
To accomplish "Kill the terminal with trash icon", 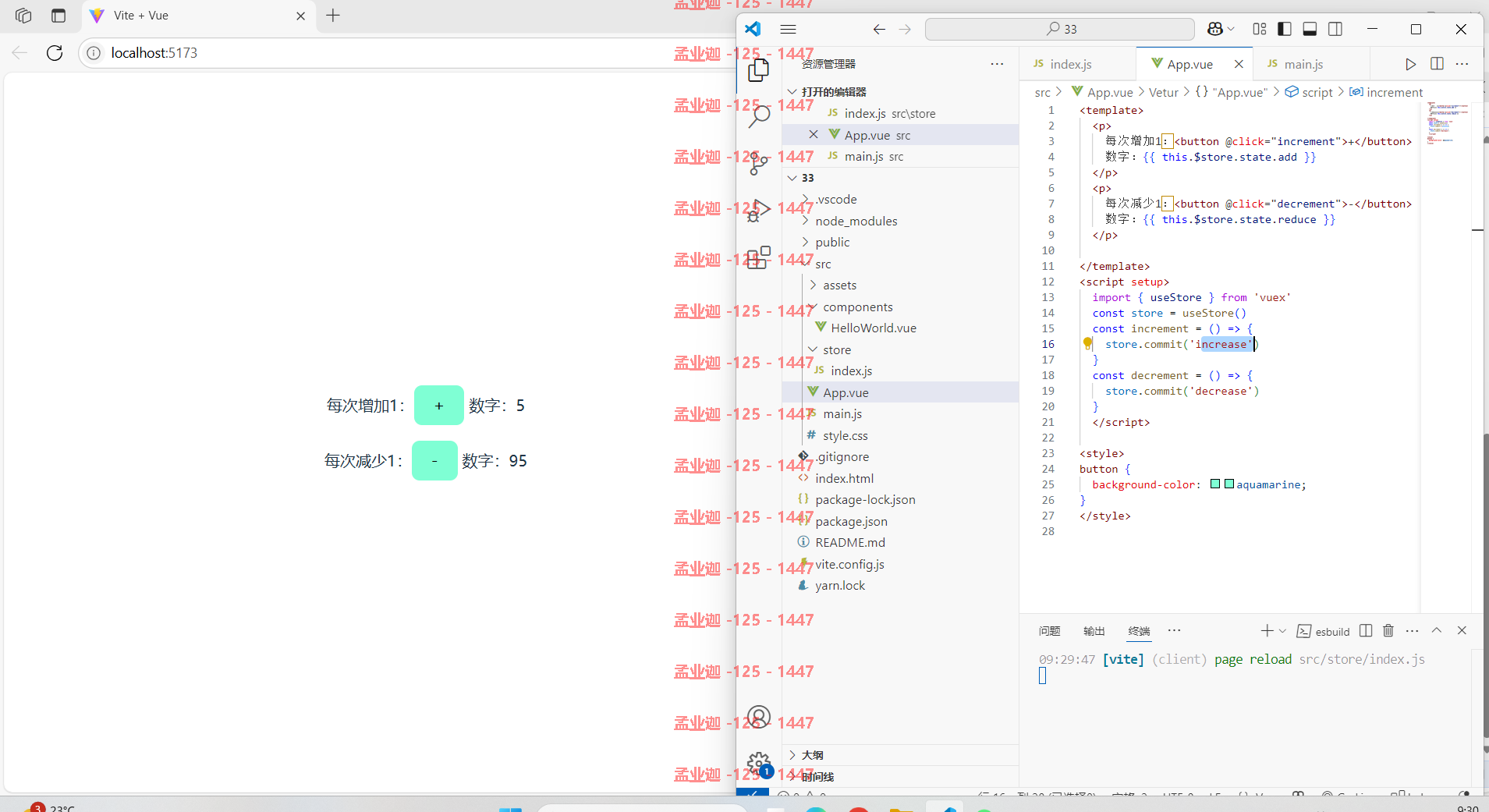I will pos(1388,630).
